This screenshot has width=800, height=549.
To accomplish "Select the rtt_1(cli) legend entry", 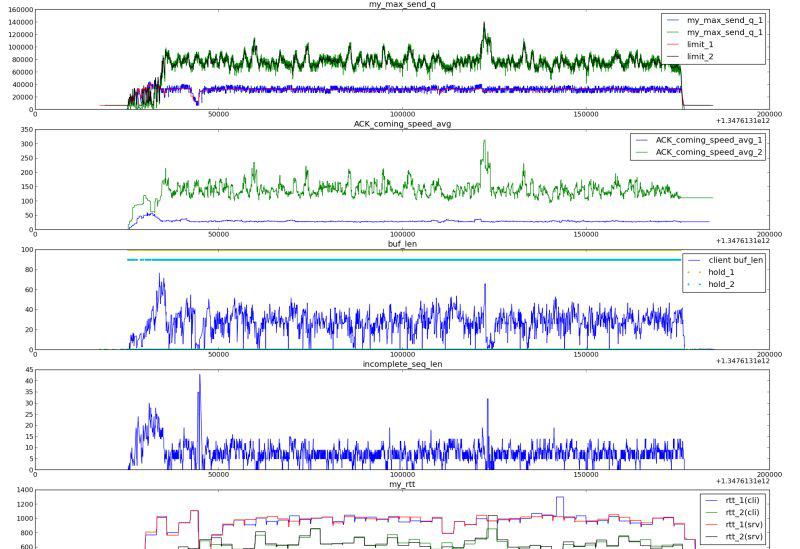I will pyautogui.click(x=731, y=500).
